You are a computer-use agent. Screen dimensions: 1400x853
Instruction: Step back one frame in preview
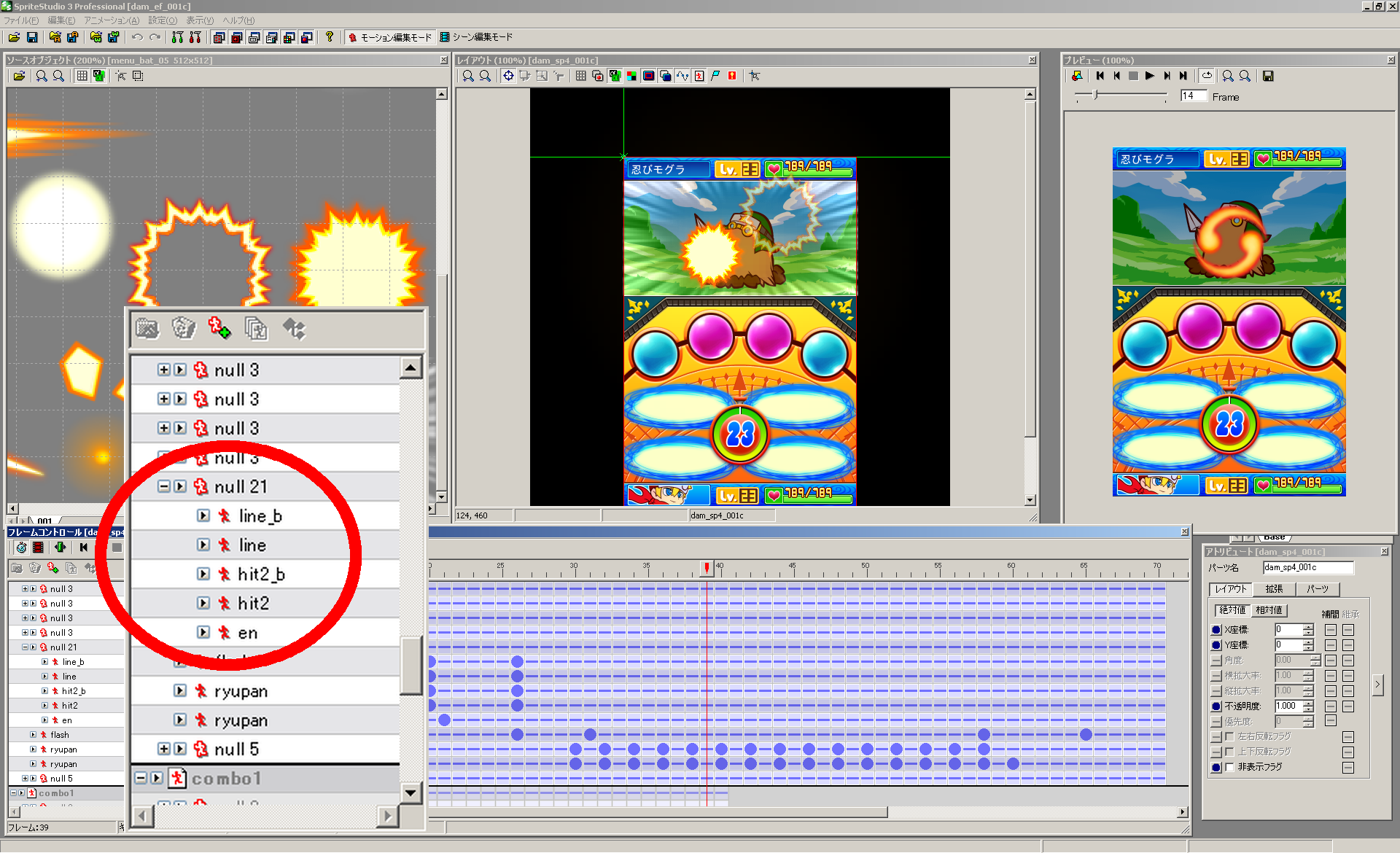[1116, 76]
